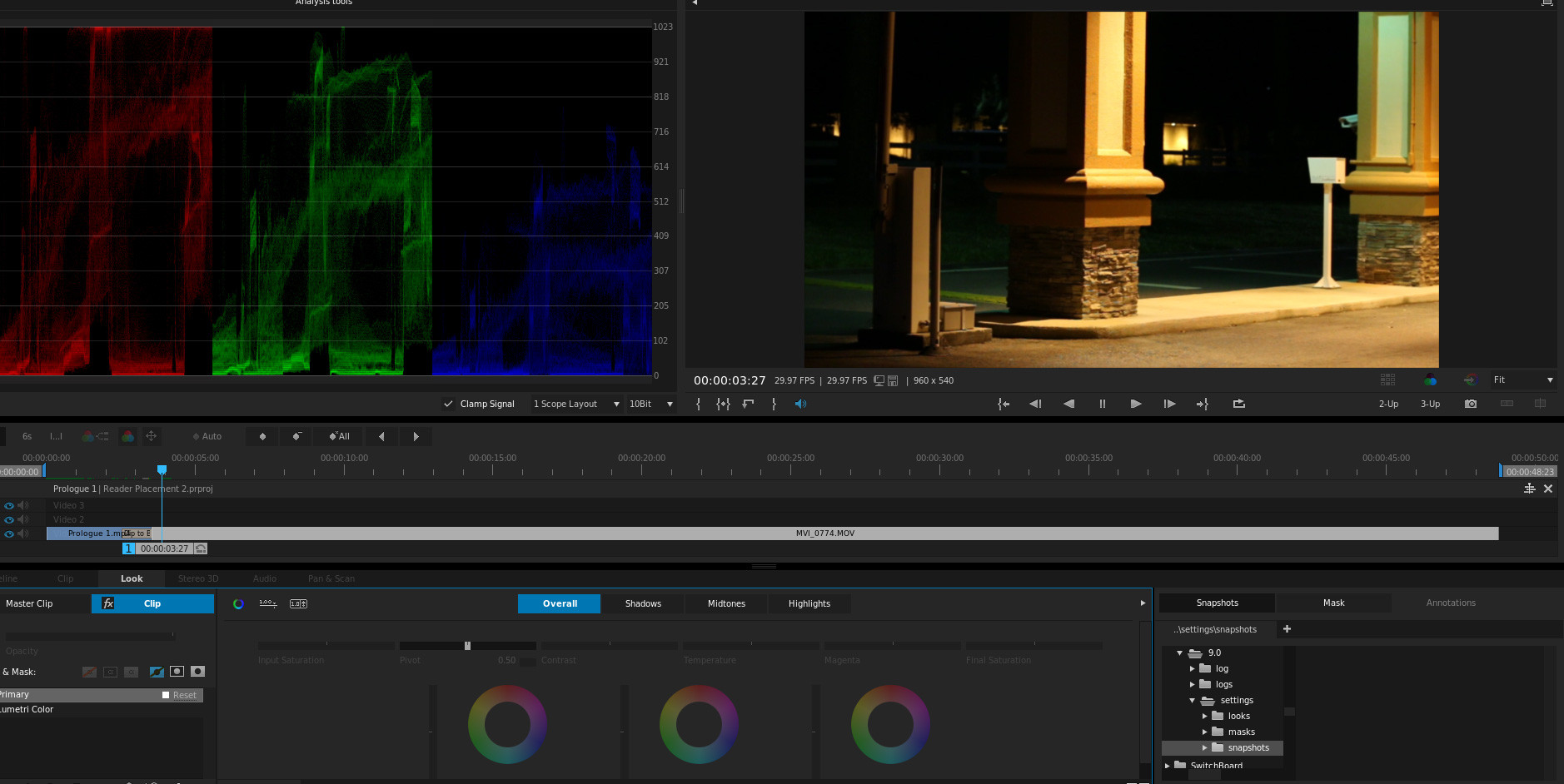
Task: Select the Midtones tonal range tab
Action: point(726,603)
